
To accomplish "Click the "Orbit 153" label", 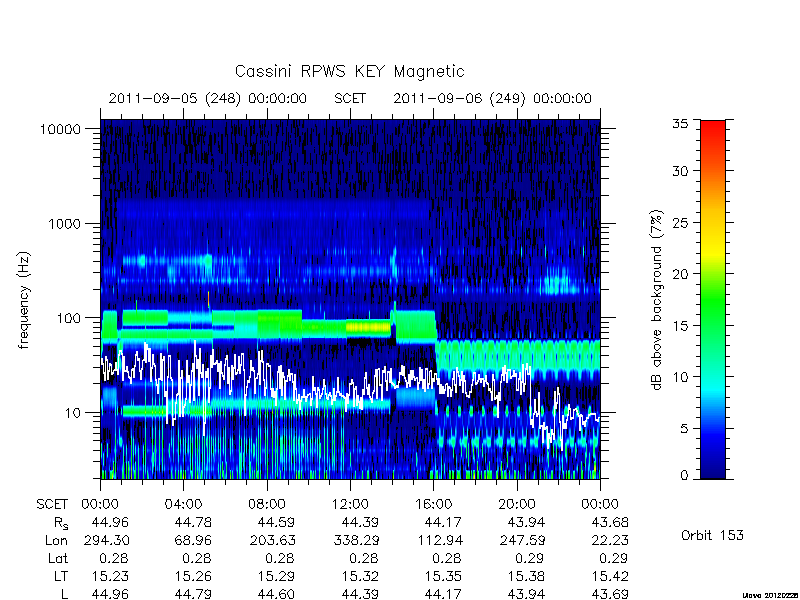I will [712, 535].
